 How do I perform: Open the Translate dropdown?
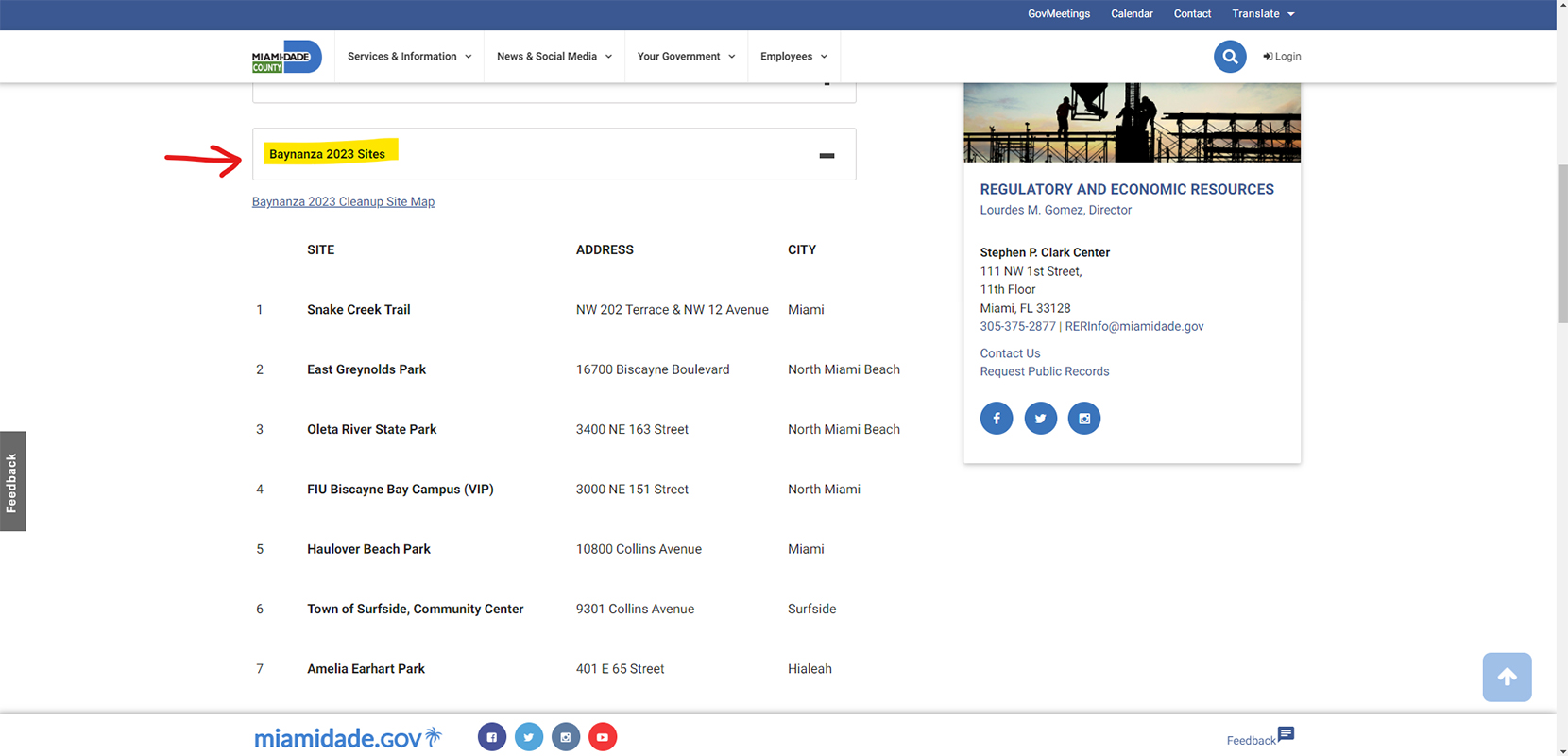pyautogui.click(x=1262, y=14)
